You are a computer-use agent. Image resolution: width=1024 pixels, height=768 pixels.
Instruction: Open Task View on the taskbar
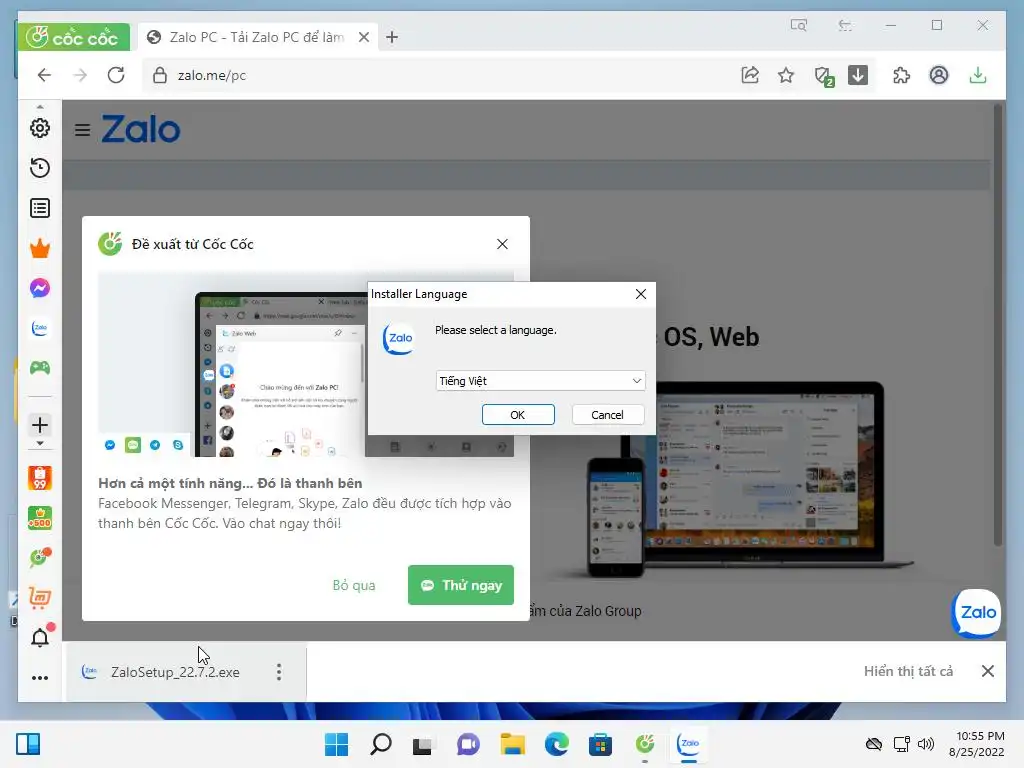[x=423, y=744]
